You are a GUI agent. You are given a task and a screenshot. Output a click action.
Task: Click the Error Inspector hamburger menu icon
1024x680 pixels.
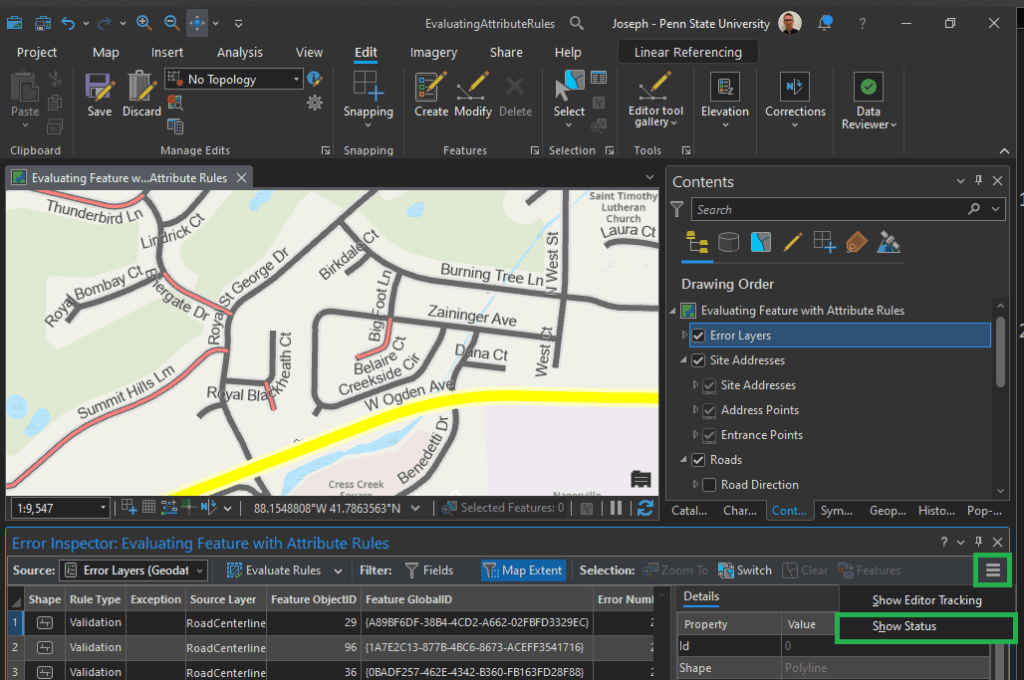pyautogui.click(x=992, y=570)
